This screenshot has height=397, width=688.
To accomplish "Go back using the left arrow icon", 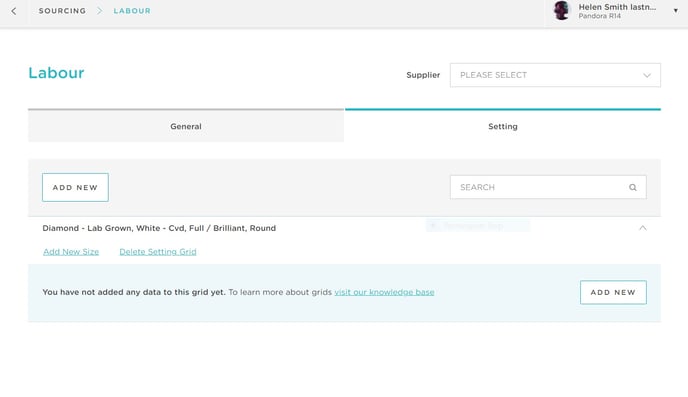I will click(14, 11).
